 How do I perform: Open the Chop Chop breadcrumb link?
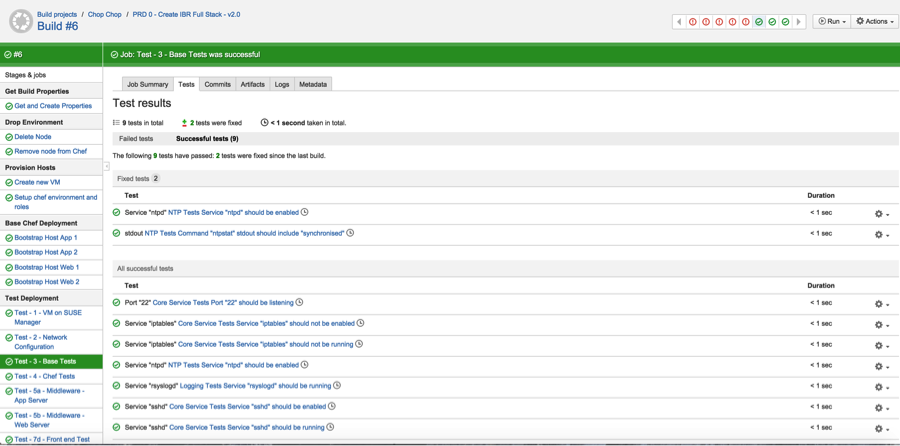105,15
